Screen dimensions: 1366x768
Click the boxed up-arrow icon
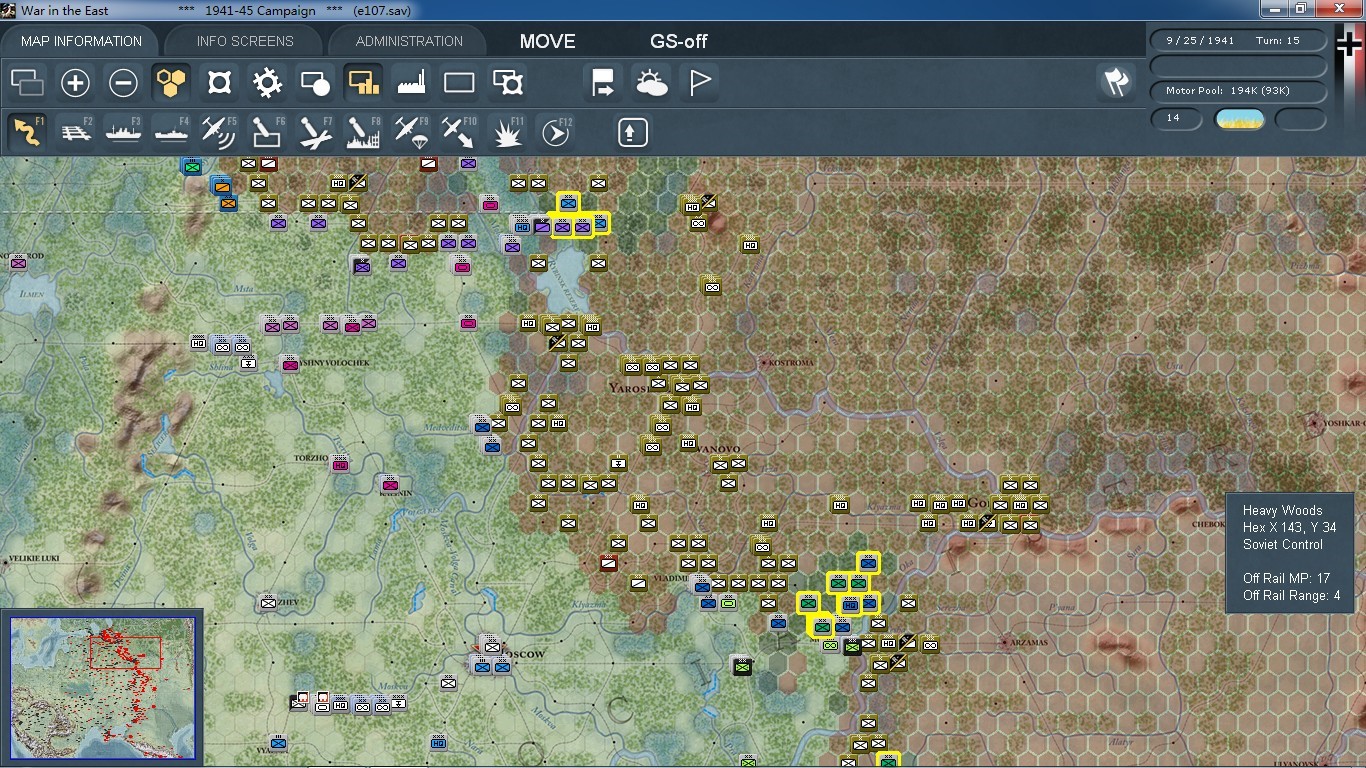click(x=632, y=132)
